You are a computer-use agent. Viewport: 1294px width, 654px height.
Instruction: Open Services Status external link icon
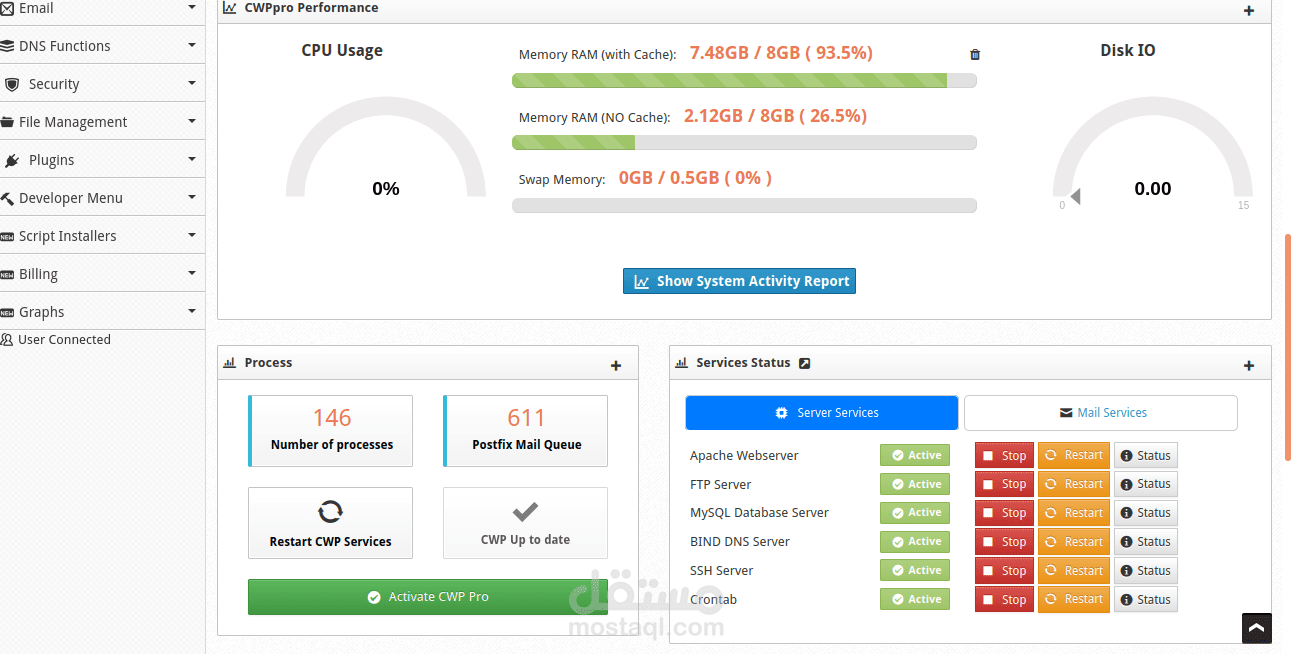coord(805,363)
